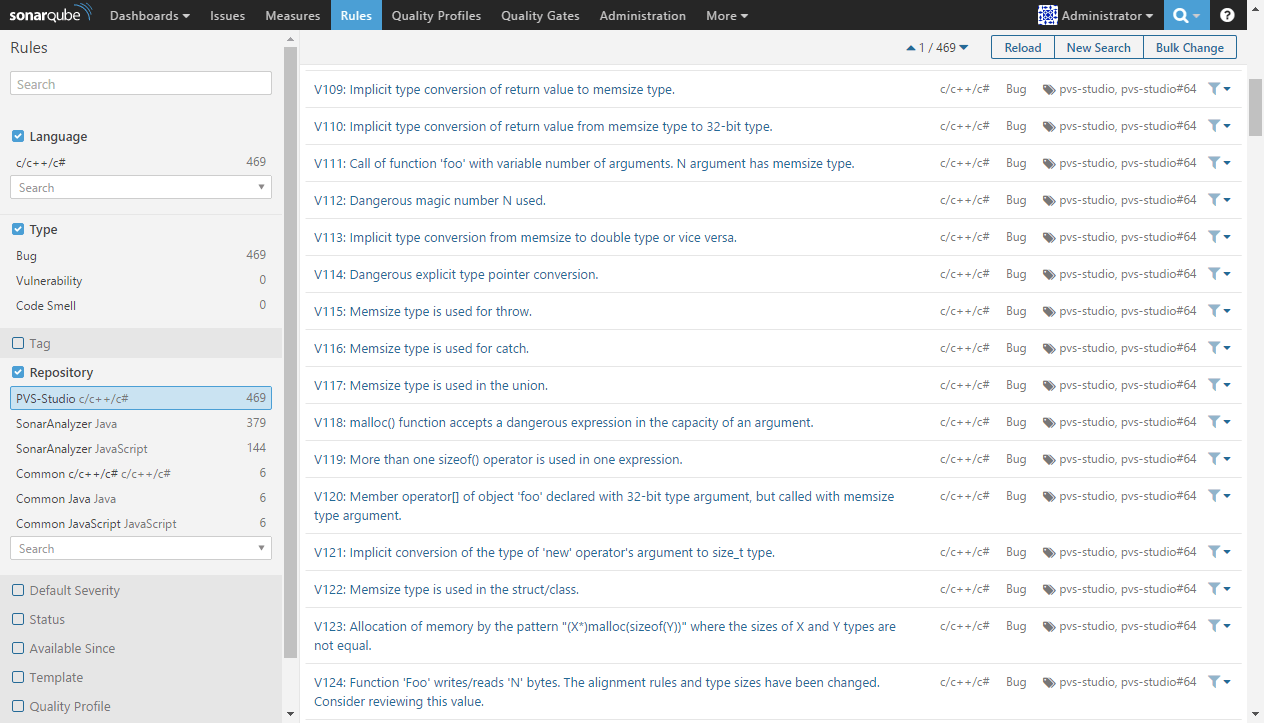
Task: Click the down arrow beside 1 / 469
Action: pyautogui.click(x=964, y=48)
